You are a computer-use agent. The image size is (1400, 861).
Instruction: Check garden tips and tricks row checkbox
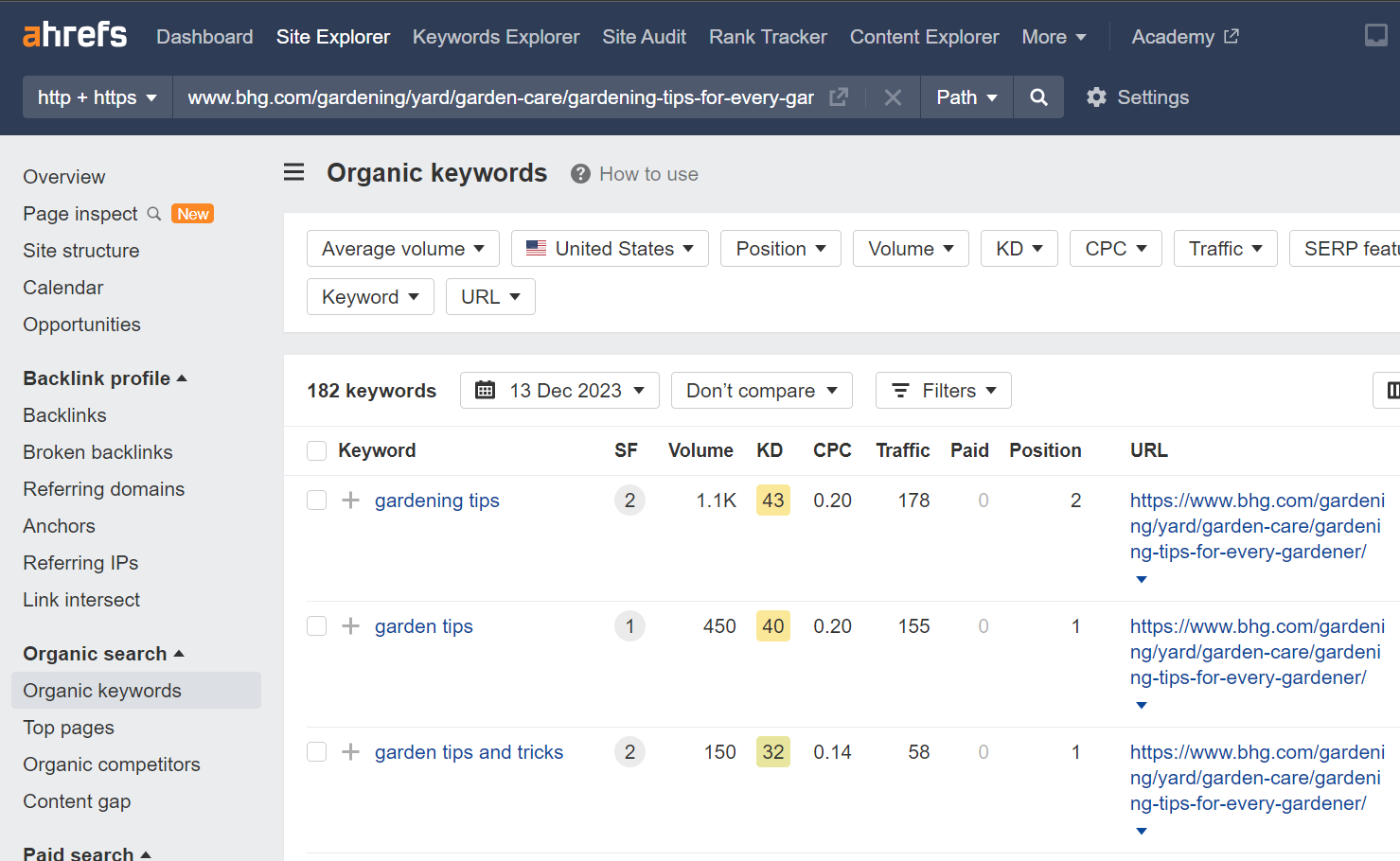click(x=317, y=752)
